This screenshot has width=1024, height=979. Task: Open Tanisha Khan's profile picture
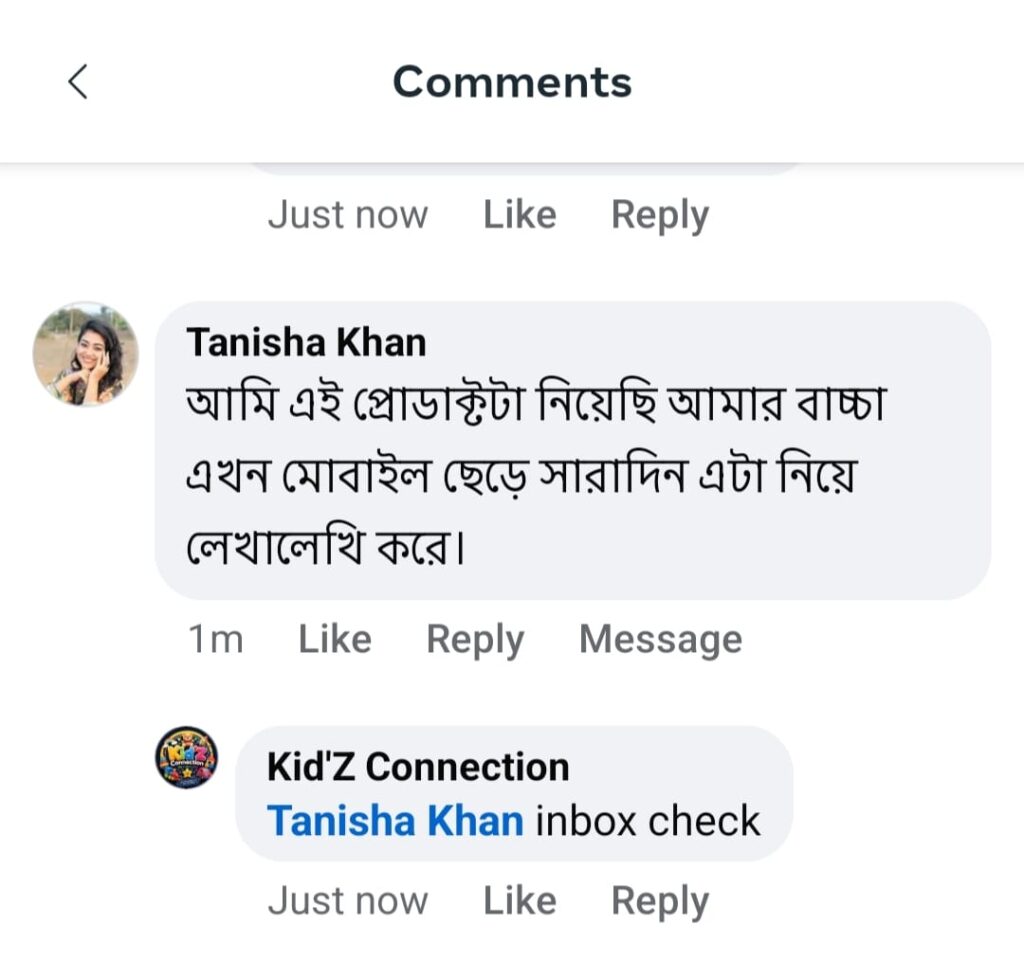pos(86,354)
